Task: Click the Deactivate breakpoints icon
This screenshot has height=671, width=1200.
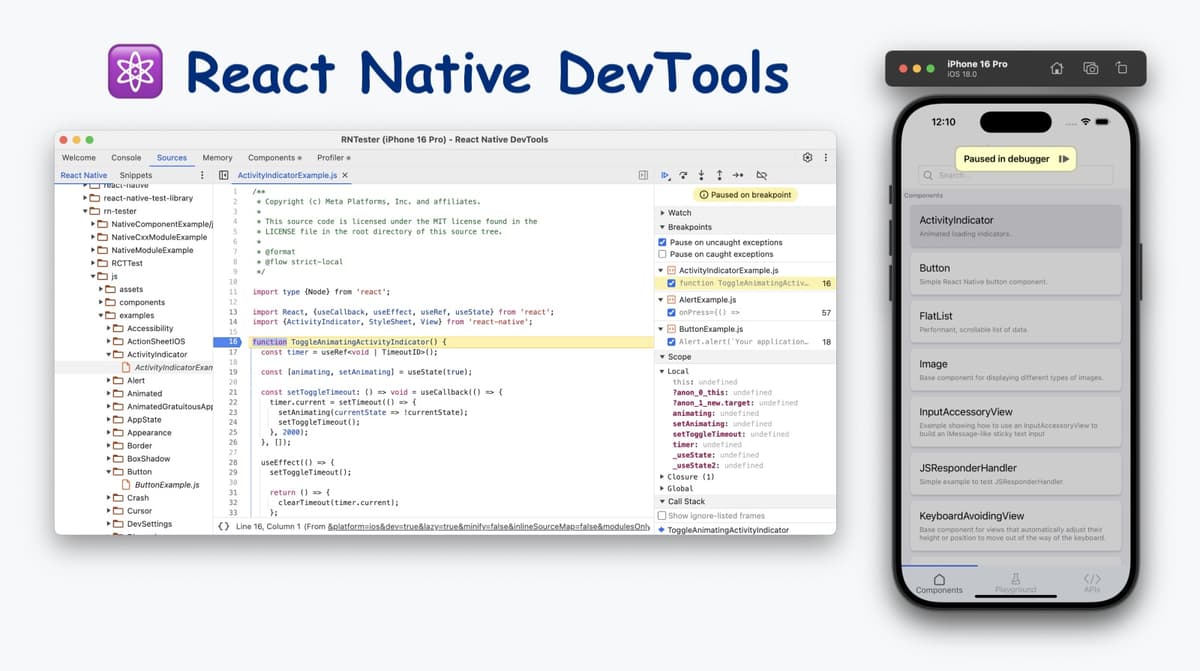Action: point(761,175)
